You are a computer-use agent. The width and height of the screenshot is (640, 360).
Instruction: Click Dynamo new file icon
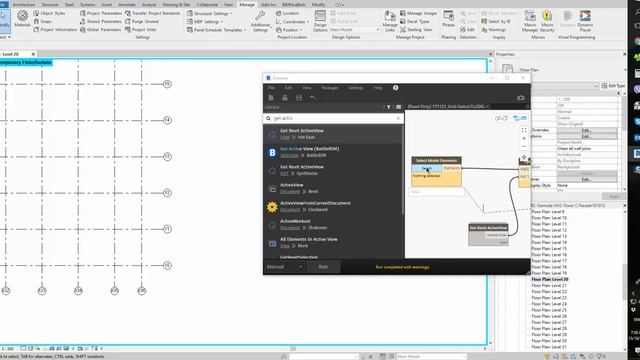[271, 98]
